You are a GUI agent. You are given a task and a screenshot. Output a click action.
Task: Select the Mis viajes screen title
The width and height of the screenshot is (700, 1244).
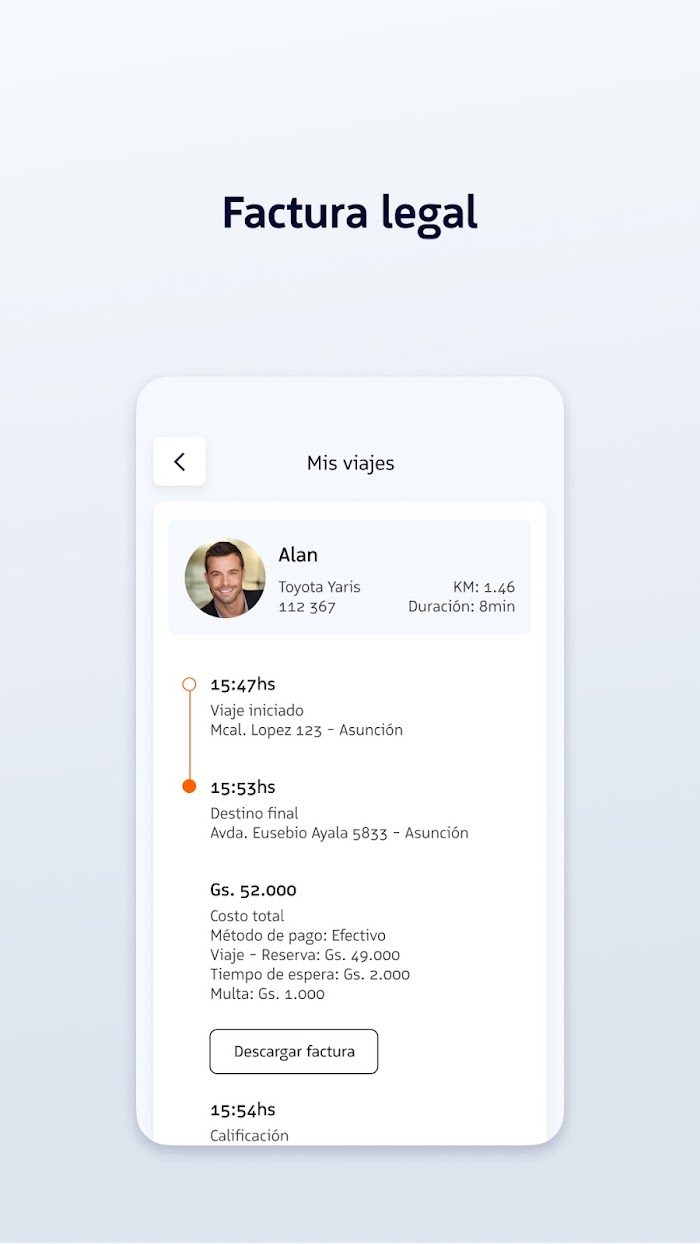[350, 463]
